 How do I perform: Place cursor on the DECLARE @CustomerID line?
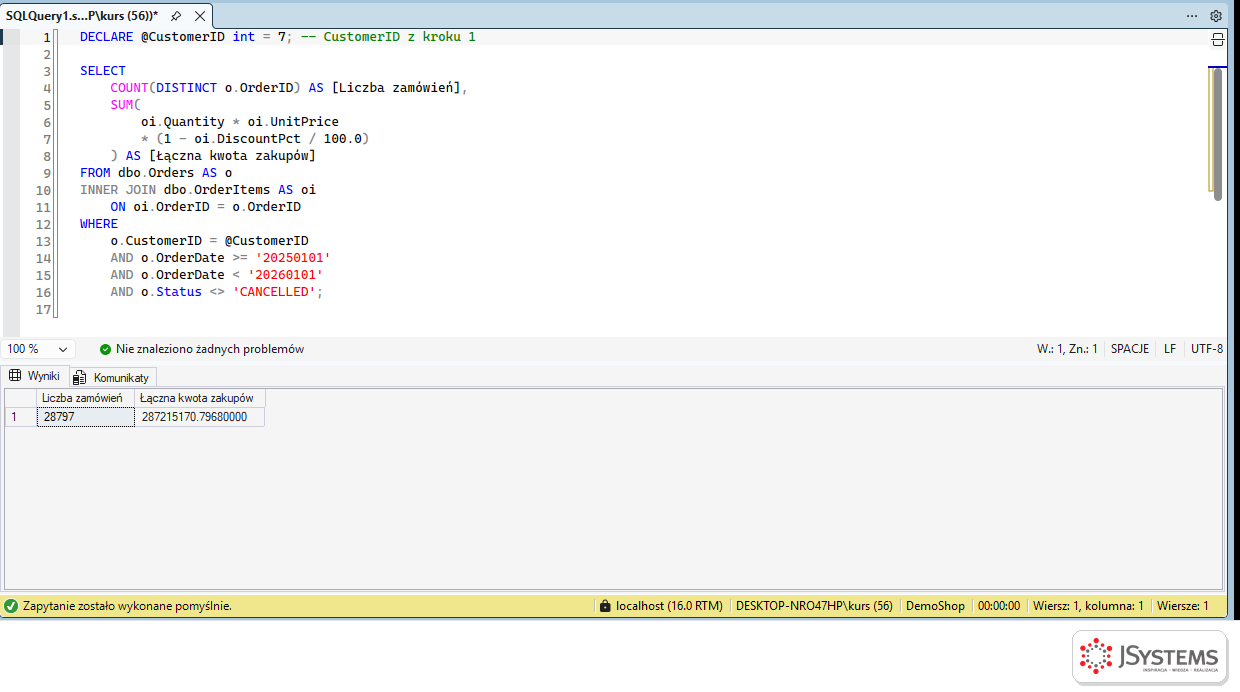277,37
